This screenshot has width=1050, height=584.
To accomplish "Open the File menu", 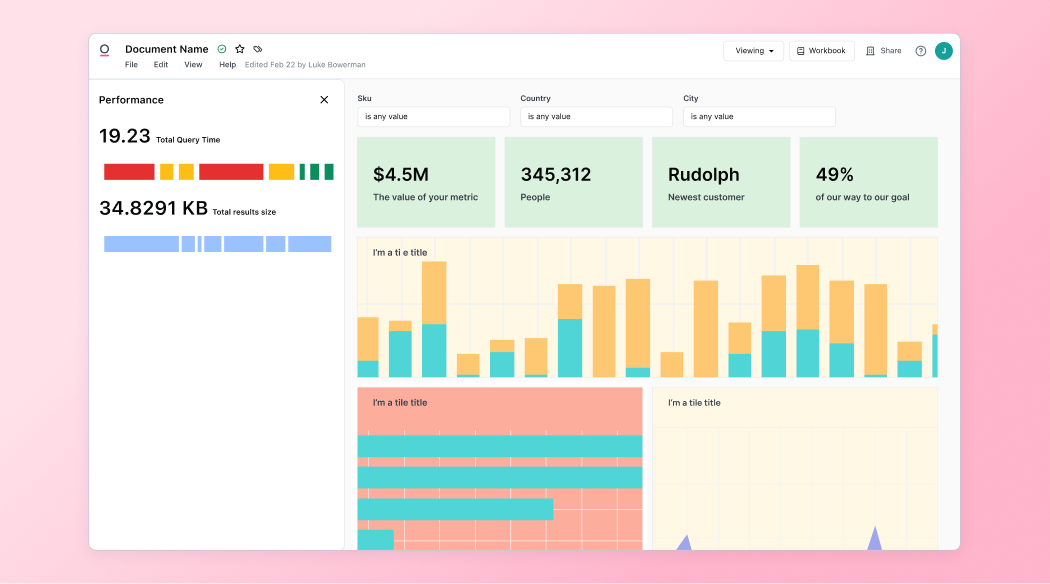I will point(131,65).
